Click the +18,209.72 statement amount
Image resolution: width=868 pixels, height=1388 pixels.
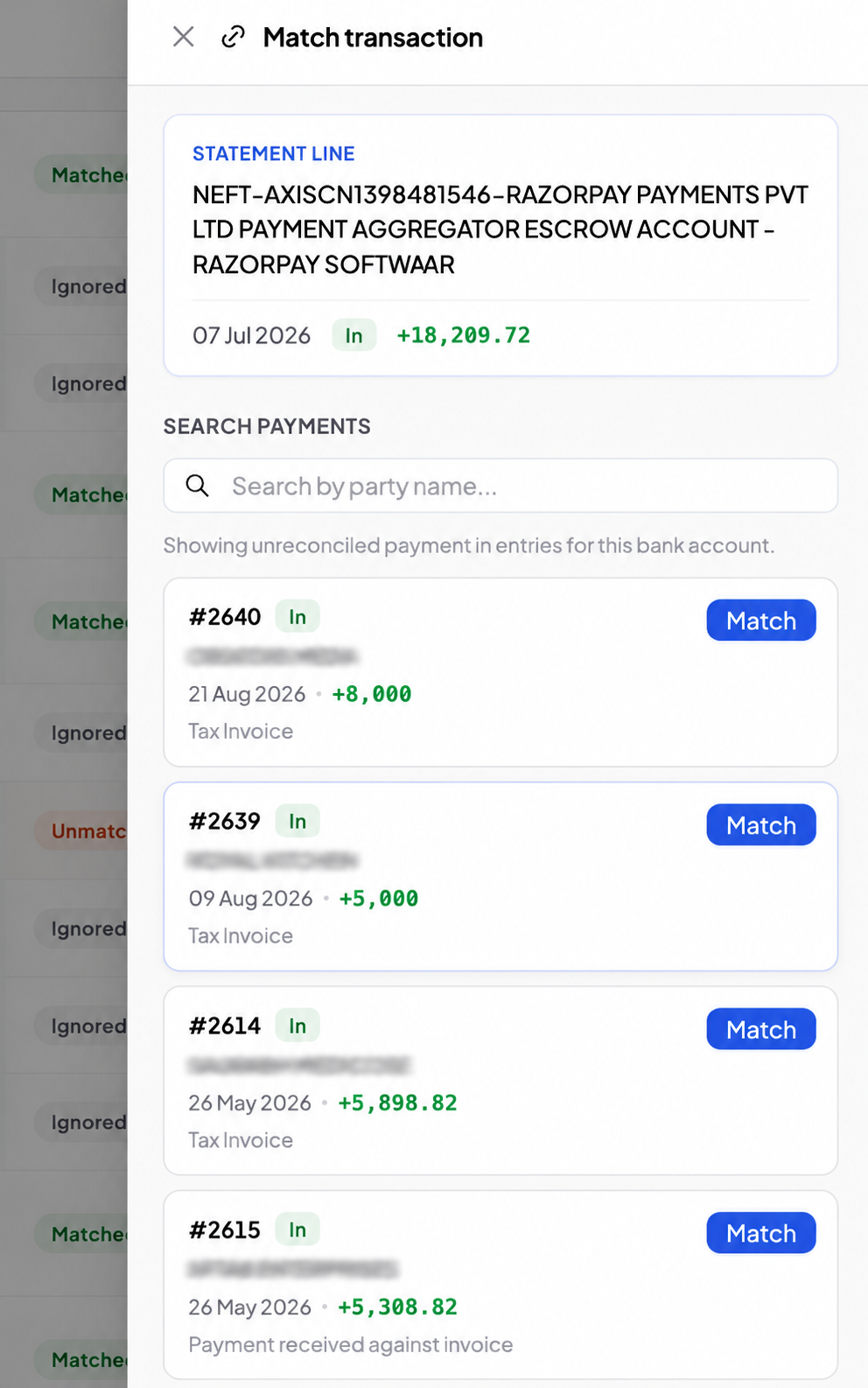click(464, 335)
